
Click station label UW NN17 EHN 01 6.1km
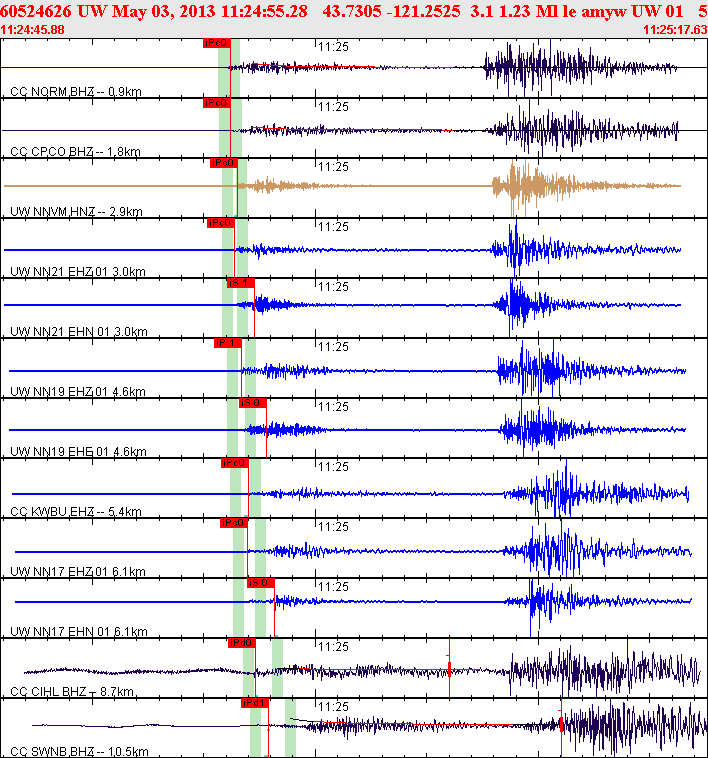point(79,631)
